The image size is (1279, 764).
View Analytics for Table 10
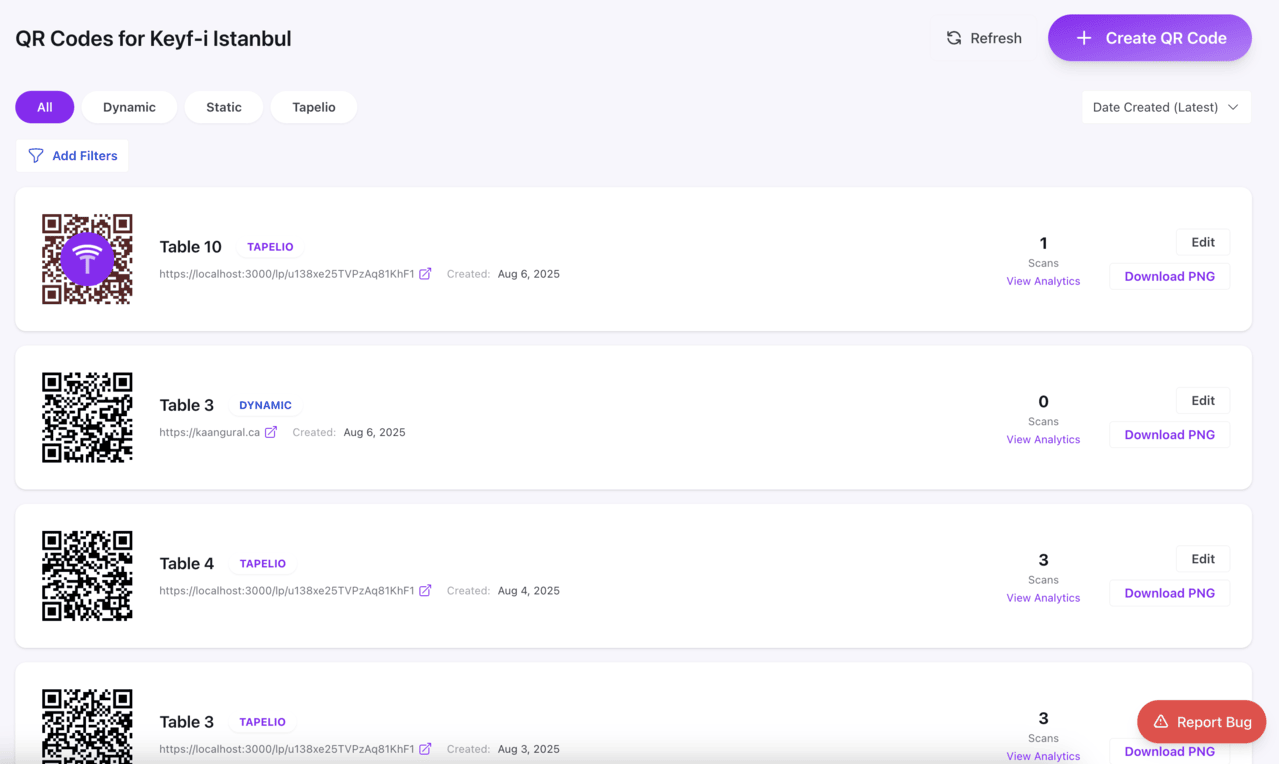click(x=1043, y=281)
